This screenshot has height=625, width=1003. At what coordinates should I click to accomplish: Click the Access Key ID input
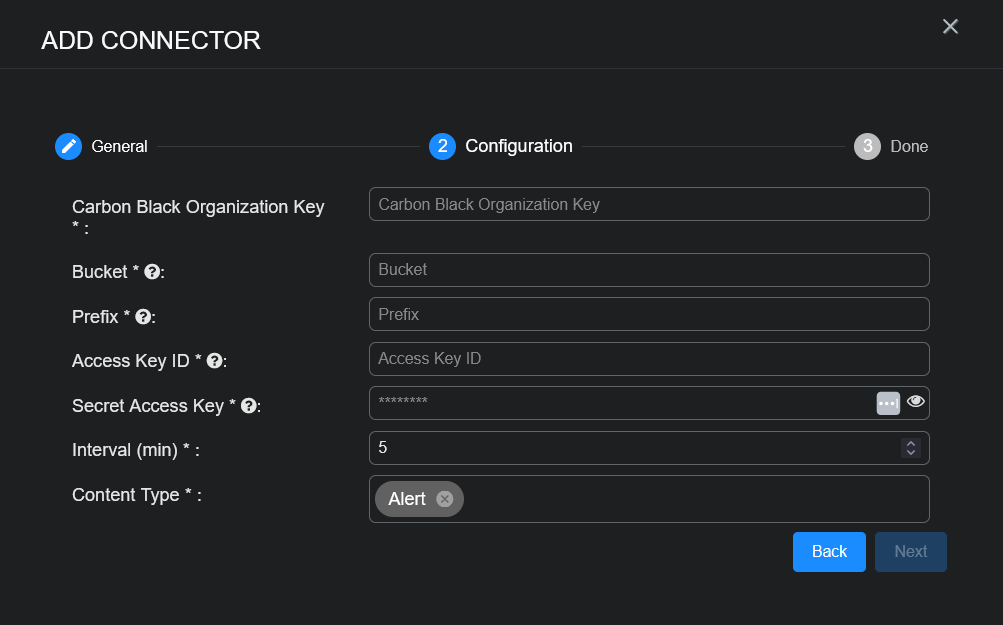pyautogui.click(x=648, y=359)
